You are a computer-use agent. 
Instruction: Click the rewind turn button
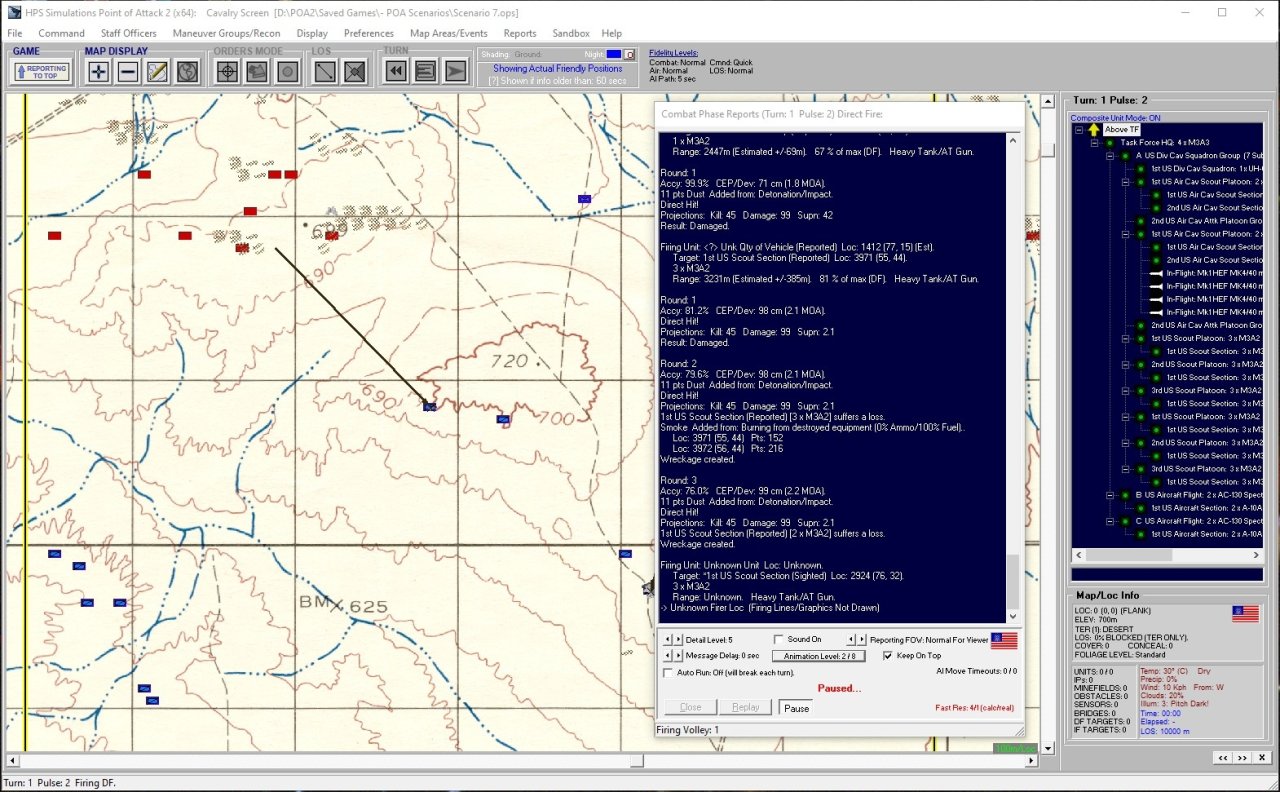396,71
